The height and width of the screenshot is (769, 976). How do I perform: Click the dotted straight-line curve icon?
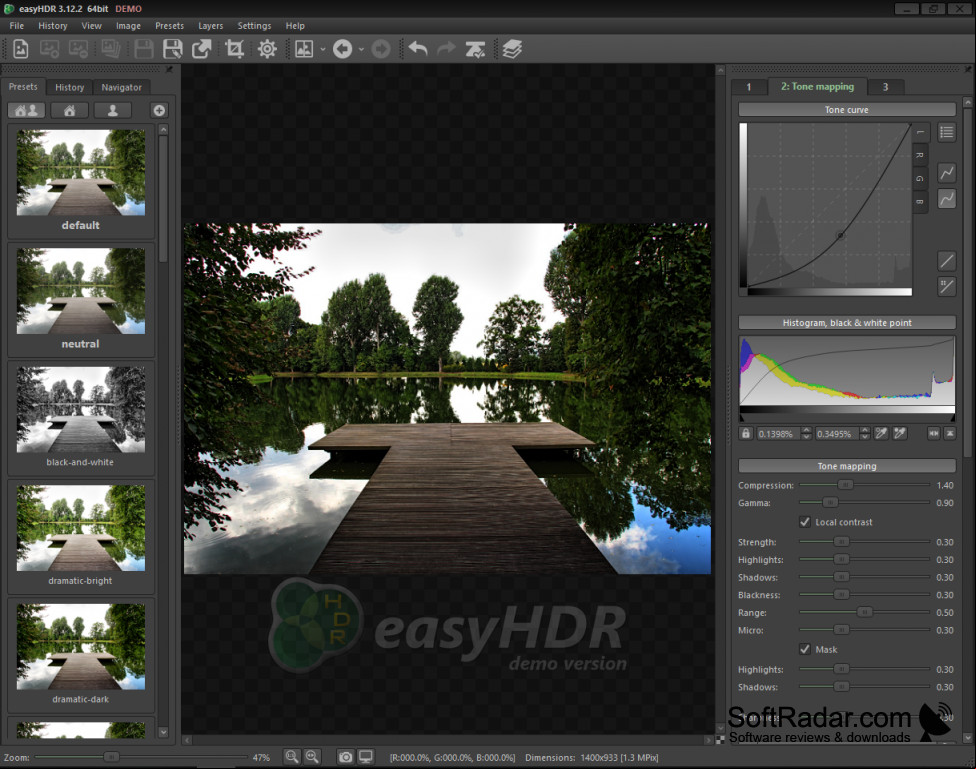[x=947, y=286]
